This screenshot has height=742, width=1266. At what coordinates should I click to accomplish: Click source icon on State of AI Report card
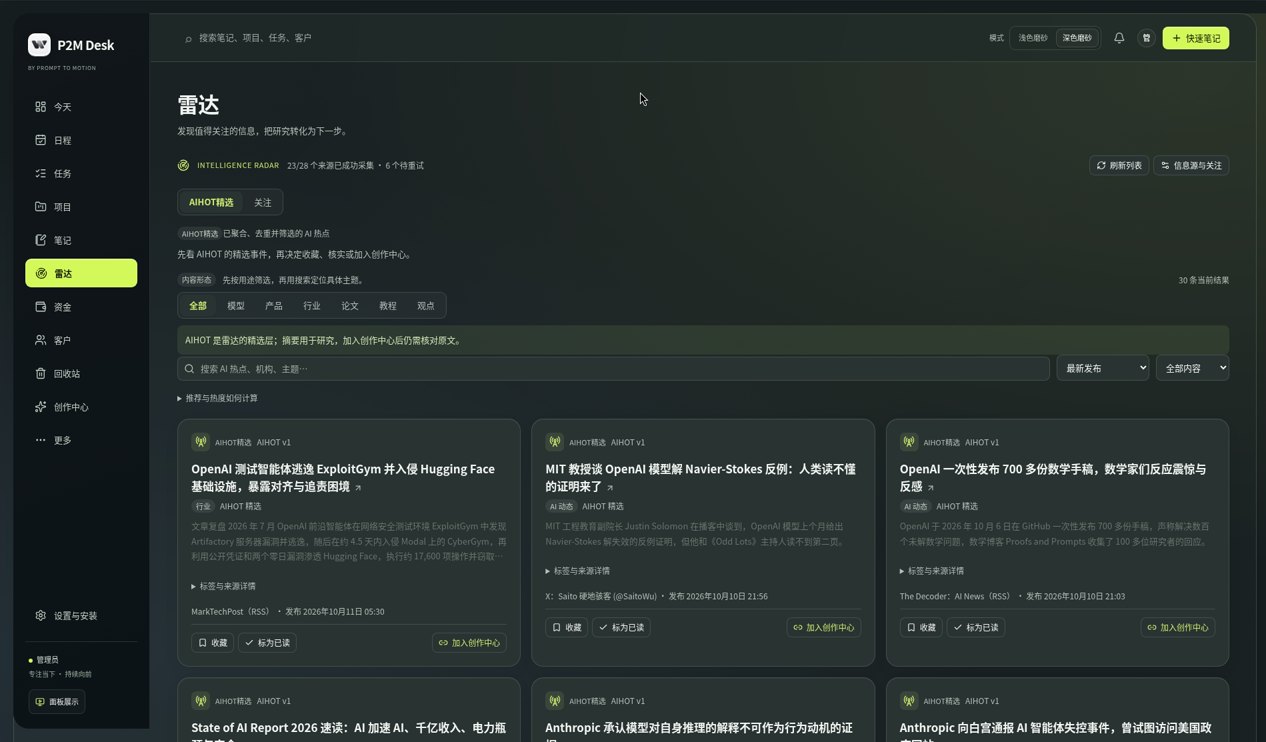pos(200,701)
